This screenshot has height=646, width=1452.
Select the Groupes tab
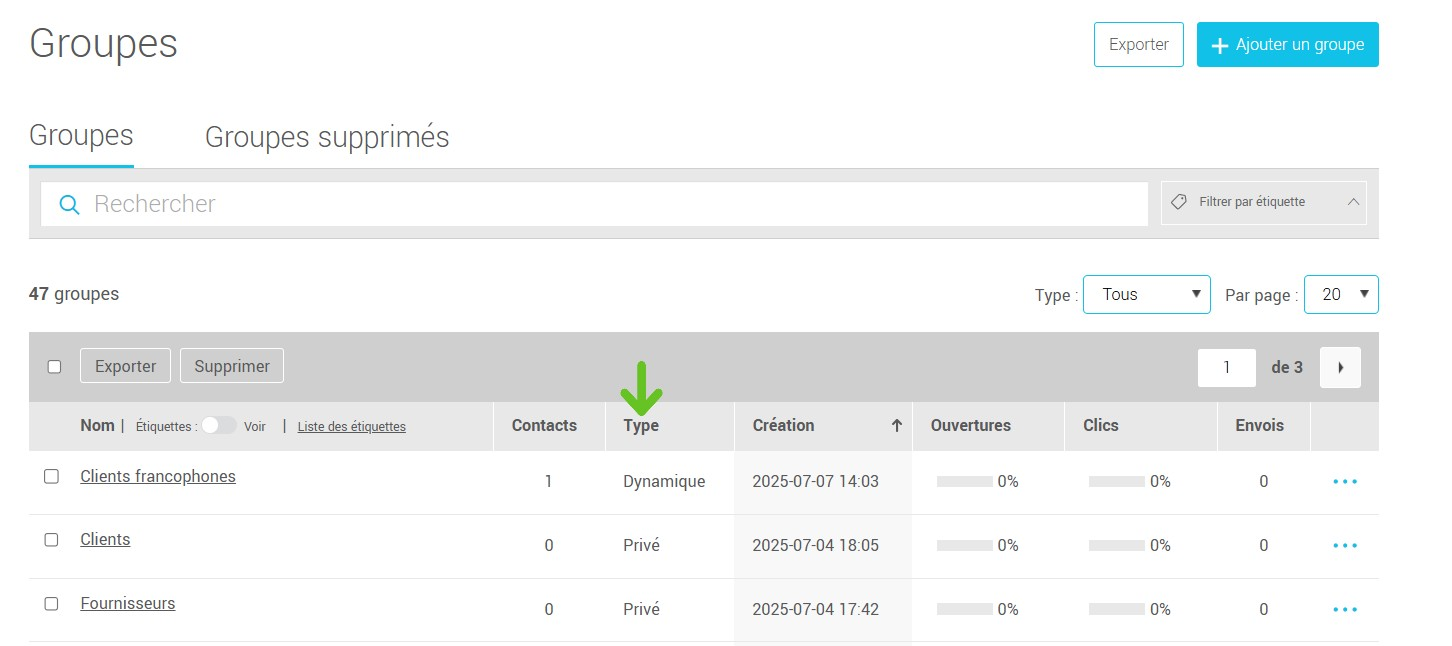[81, 136]
